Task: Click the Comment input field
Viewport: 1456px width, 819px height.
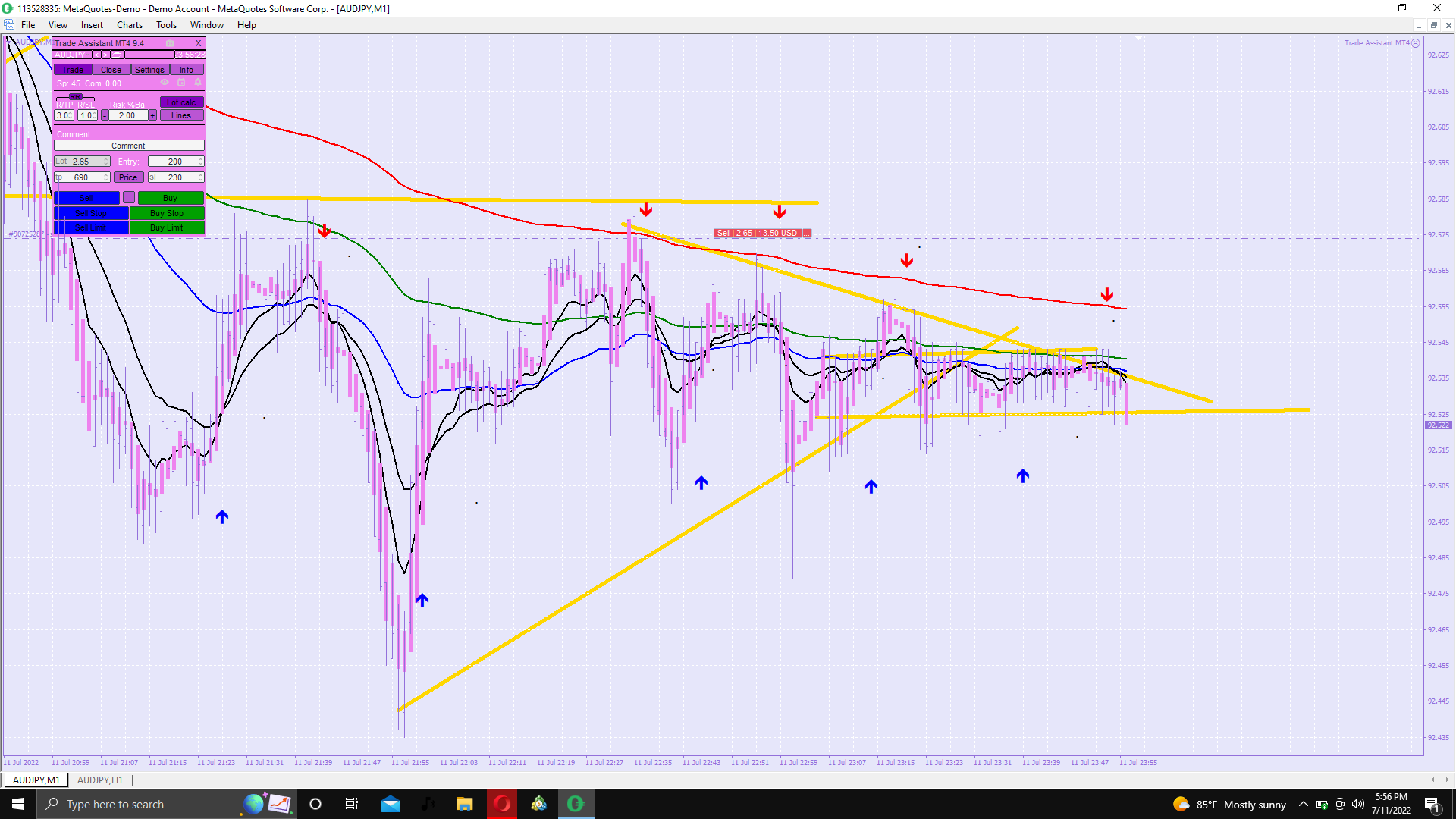Action: coord(128,146)
